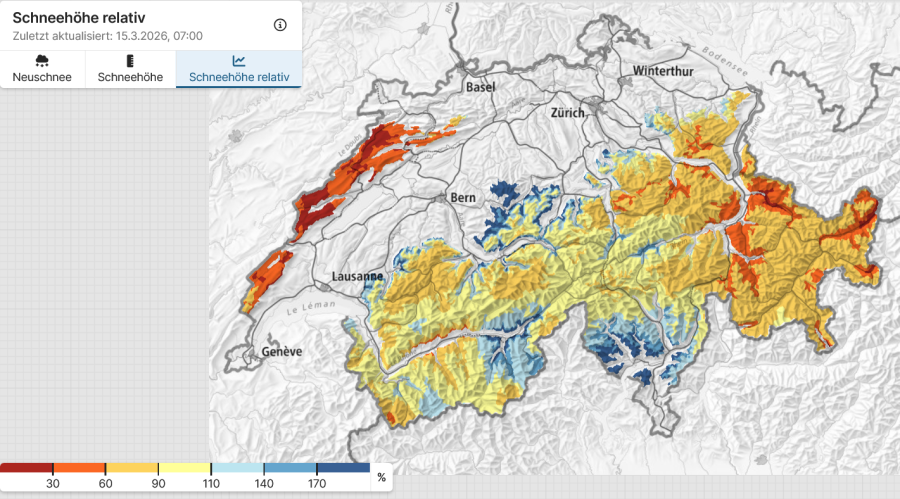
Task: Click the Lausanne city label
Action: tap(357, 276)
